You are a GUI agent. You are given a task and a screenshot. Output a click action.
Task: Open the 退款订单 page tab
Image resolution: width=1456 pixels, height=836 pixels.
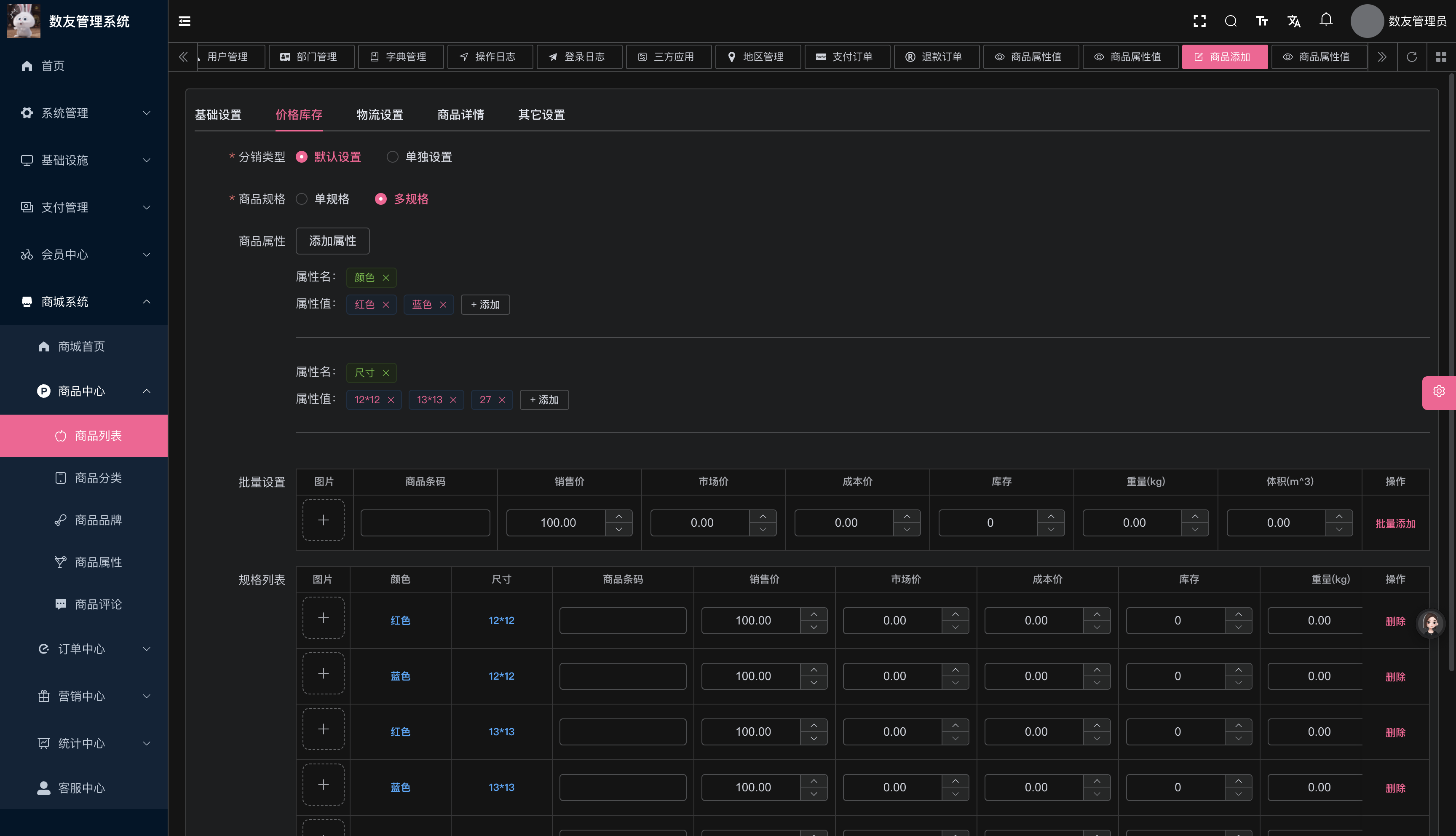pos(937,57)
